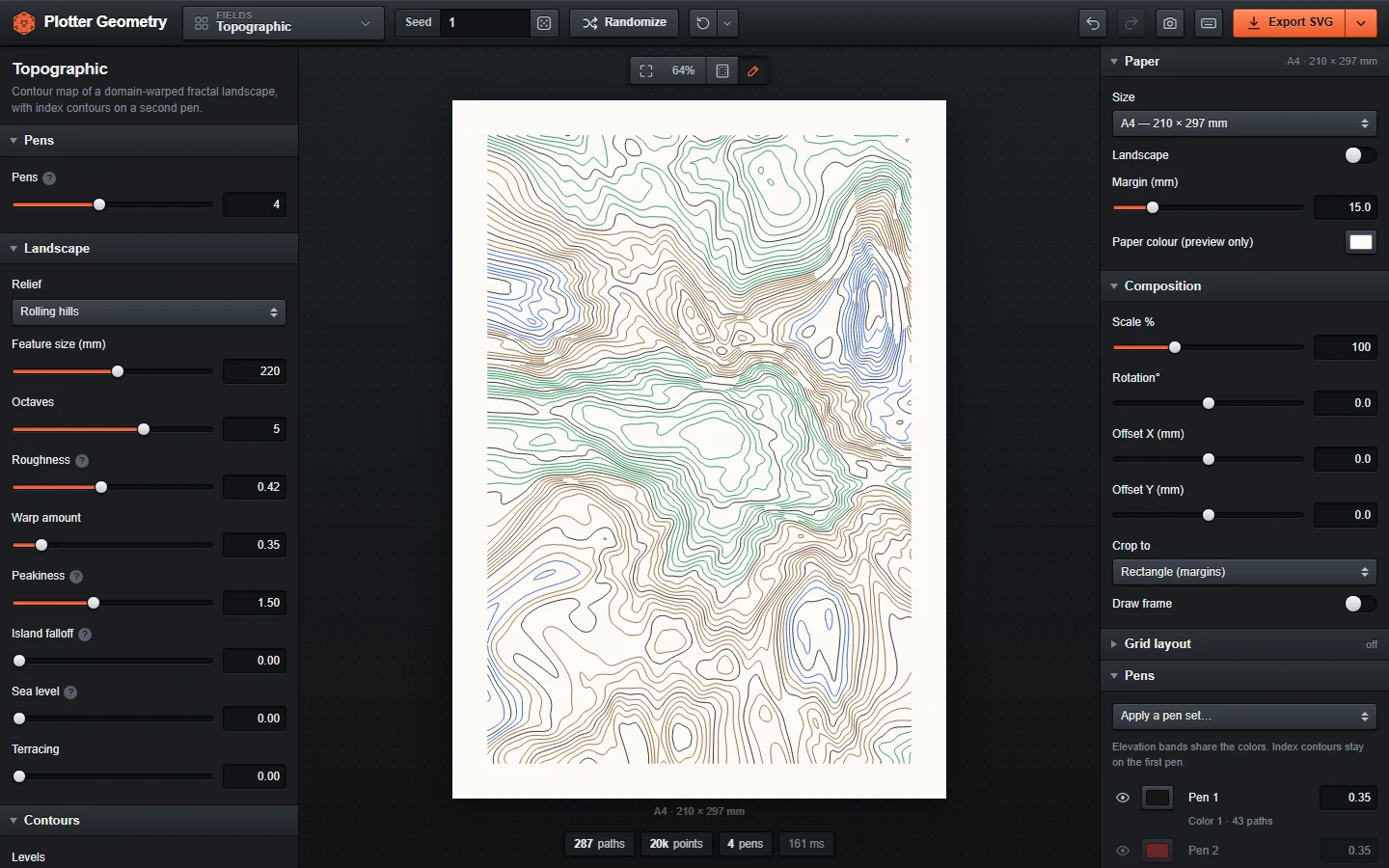Click the Feature size slider handle
The width and height of the screenshot is (1389, 868).
118,371
